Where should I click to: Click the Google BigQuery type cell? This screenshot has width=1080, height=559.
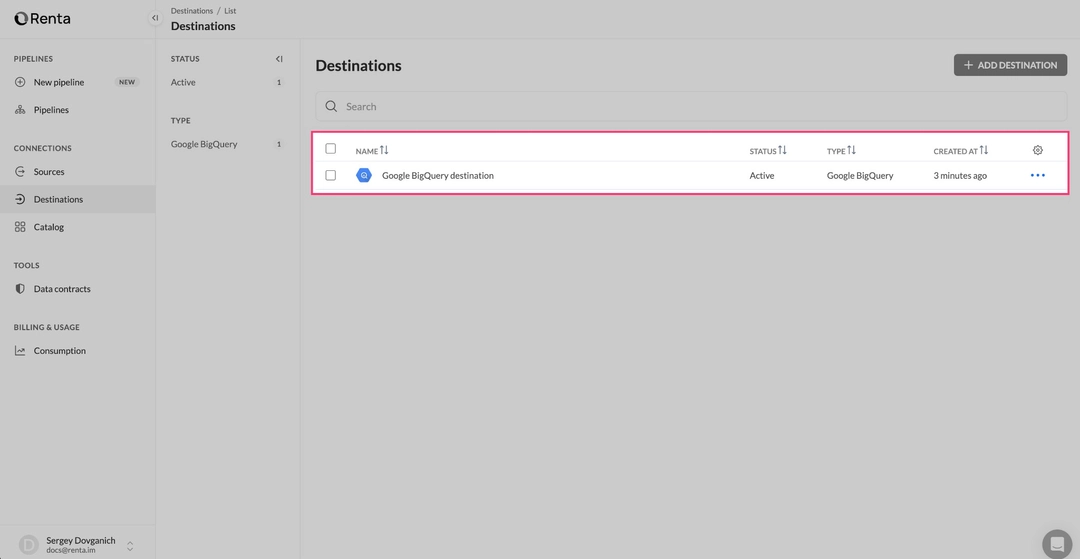tap(860, 176)
